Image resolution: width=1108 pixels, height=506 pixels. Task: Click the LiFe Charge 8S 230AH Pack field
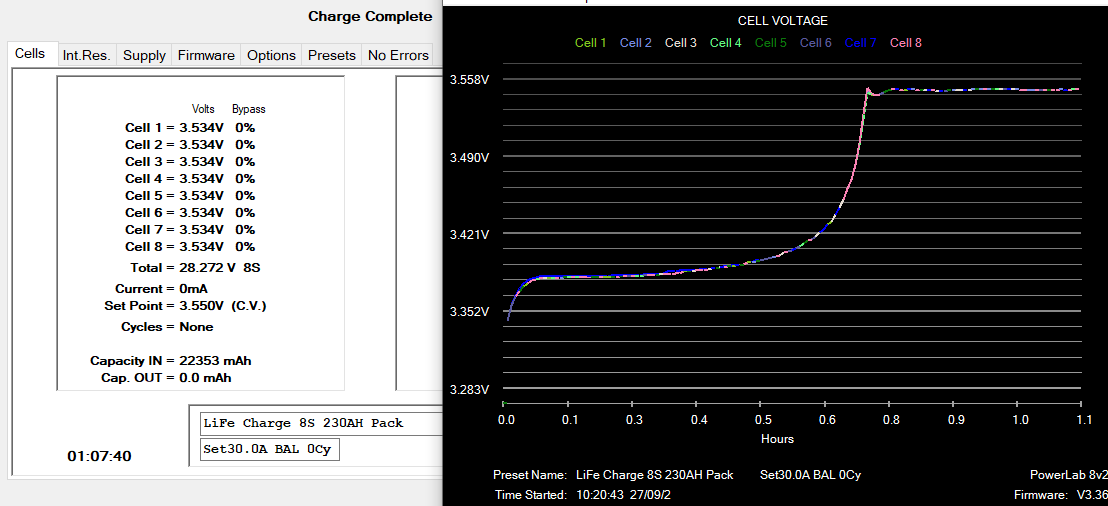pos(318,423)
